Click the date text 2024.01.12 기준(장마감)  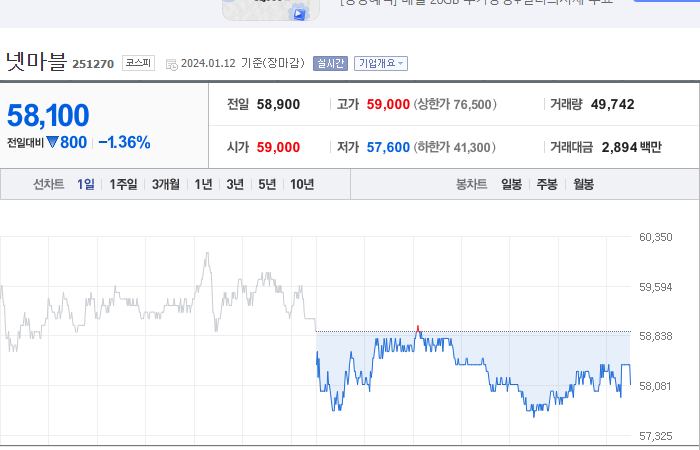pos(243,63)
